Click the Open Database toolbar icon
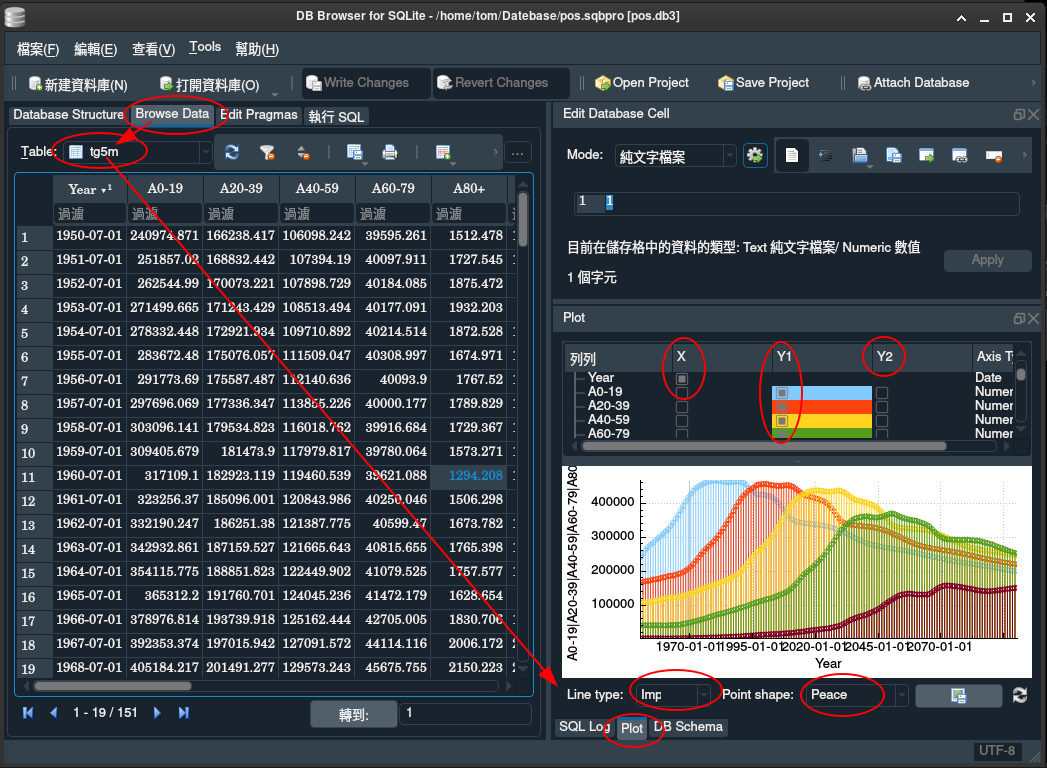 click(x=166, y=83)
